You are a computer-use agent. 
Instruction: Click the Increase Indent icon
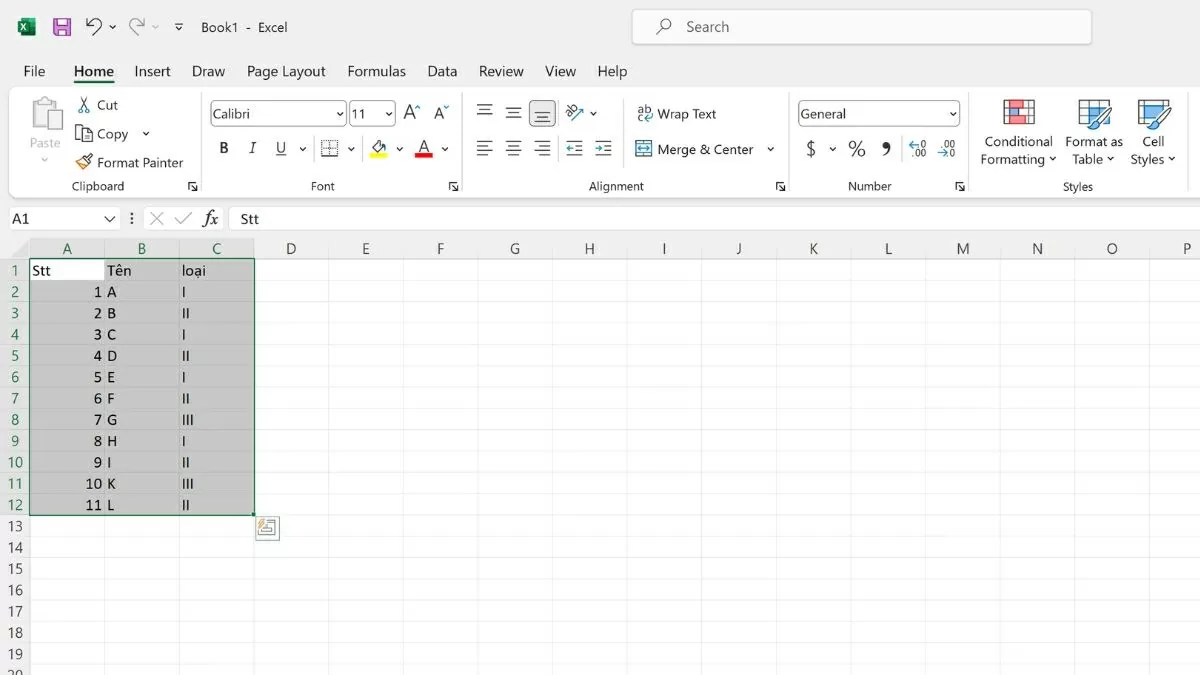point(603,149)
